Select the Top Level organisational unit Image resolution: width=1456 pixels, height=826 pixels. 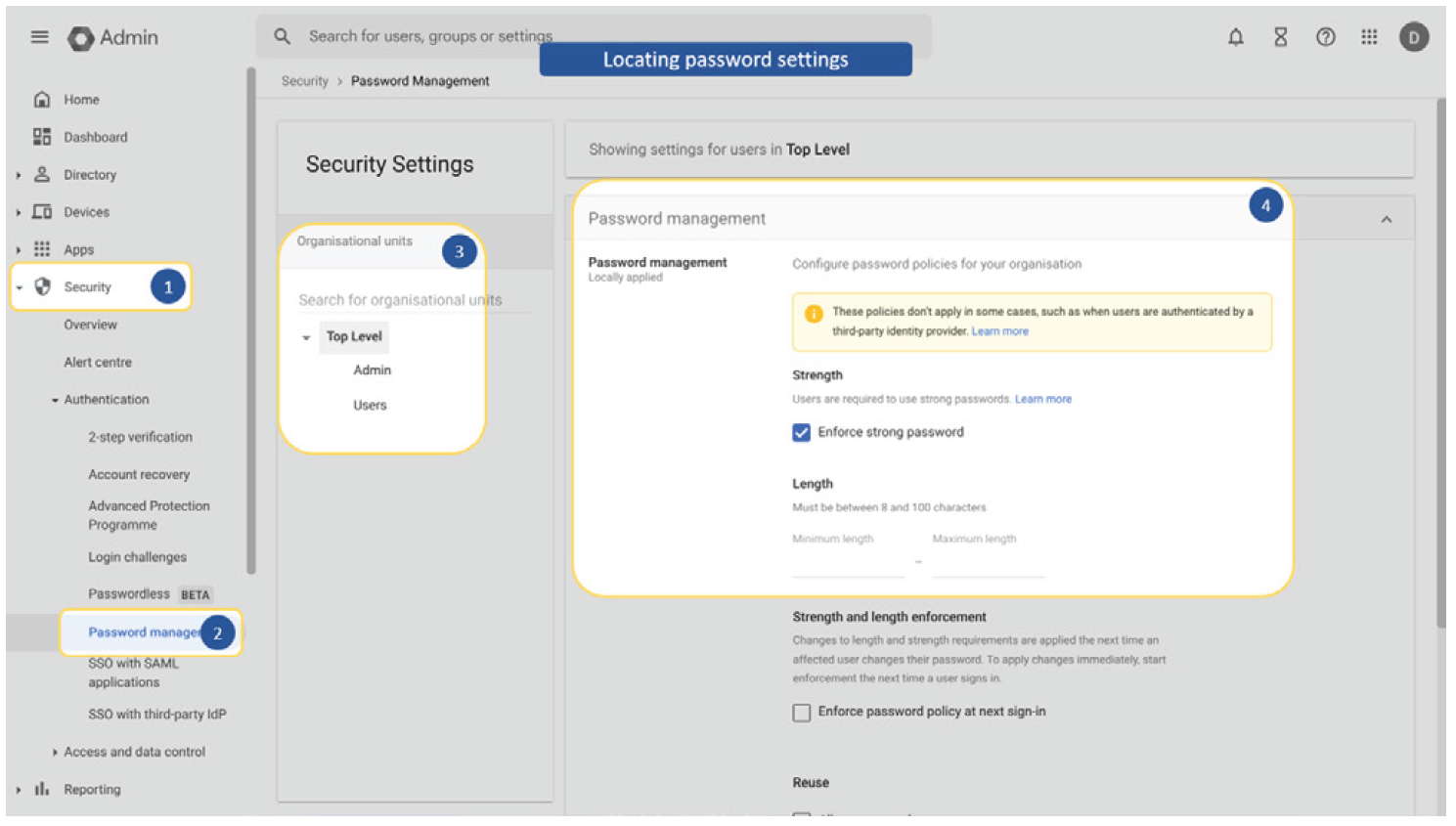(354, 336)
